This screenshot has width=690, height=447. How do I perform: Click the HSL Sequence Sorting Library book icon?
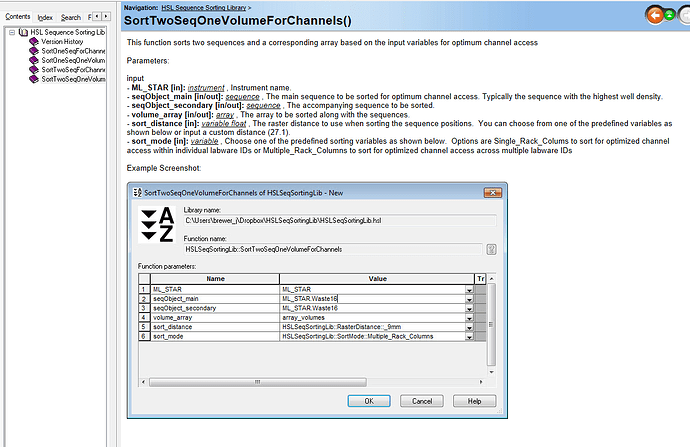tap(23, 32)
